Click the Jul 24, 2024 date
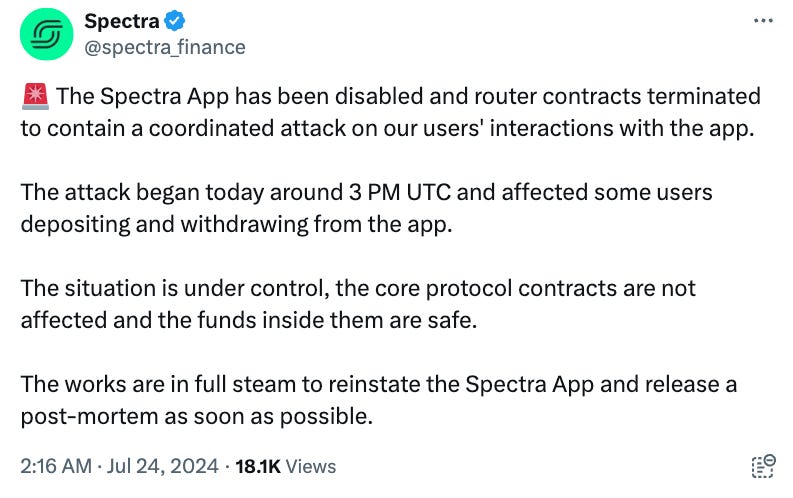The height and width of the screenshot is (498, 793). (x=162, y=466)
